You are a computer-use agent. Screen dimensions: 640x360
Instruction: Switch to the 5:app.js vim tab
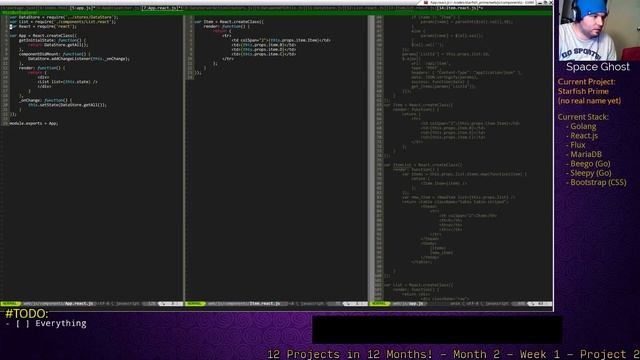(83, 8)
